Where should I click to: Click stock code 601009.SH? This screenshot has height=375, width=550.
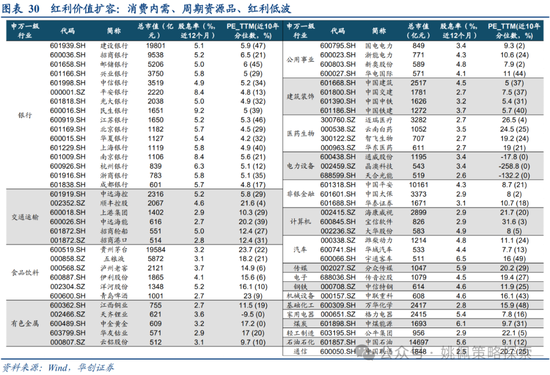68,157
